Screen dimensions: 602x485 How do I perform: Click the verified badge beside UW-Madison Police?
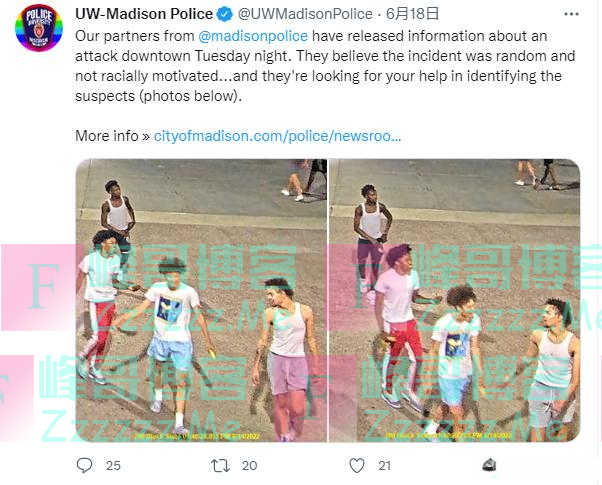224,15
